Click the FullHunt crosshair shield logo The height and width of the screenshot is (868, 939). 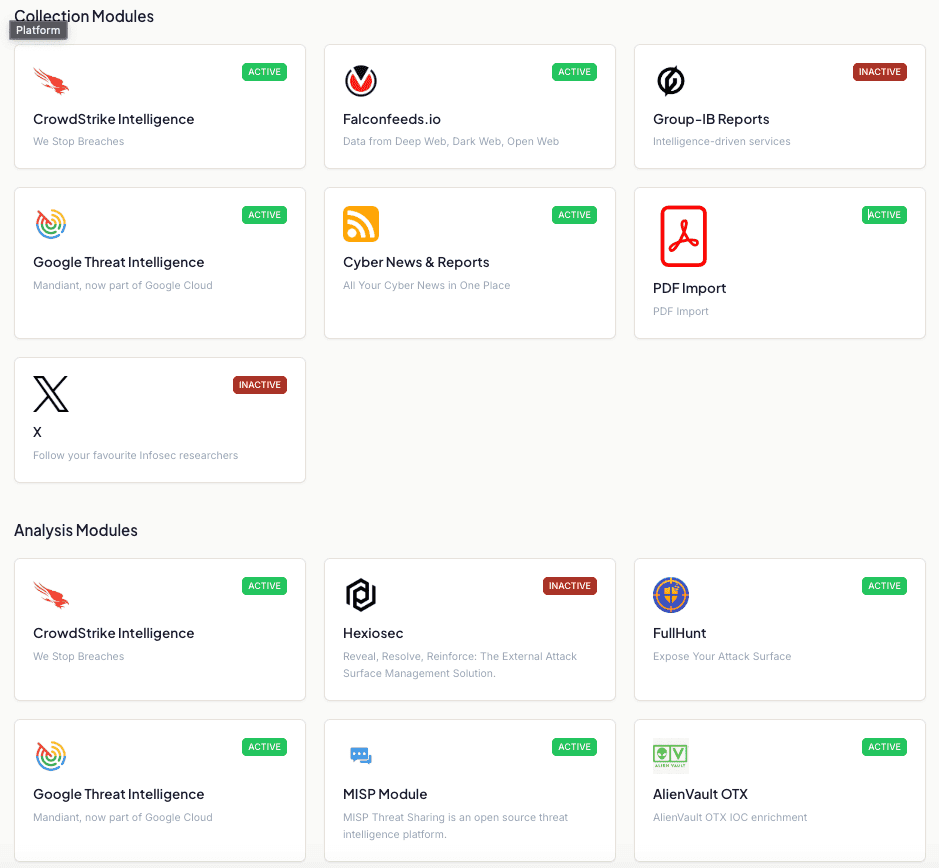[x=671, y=595]
